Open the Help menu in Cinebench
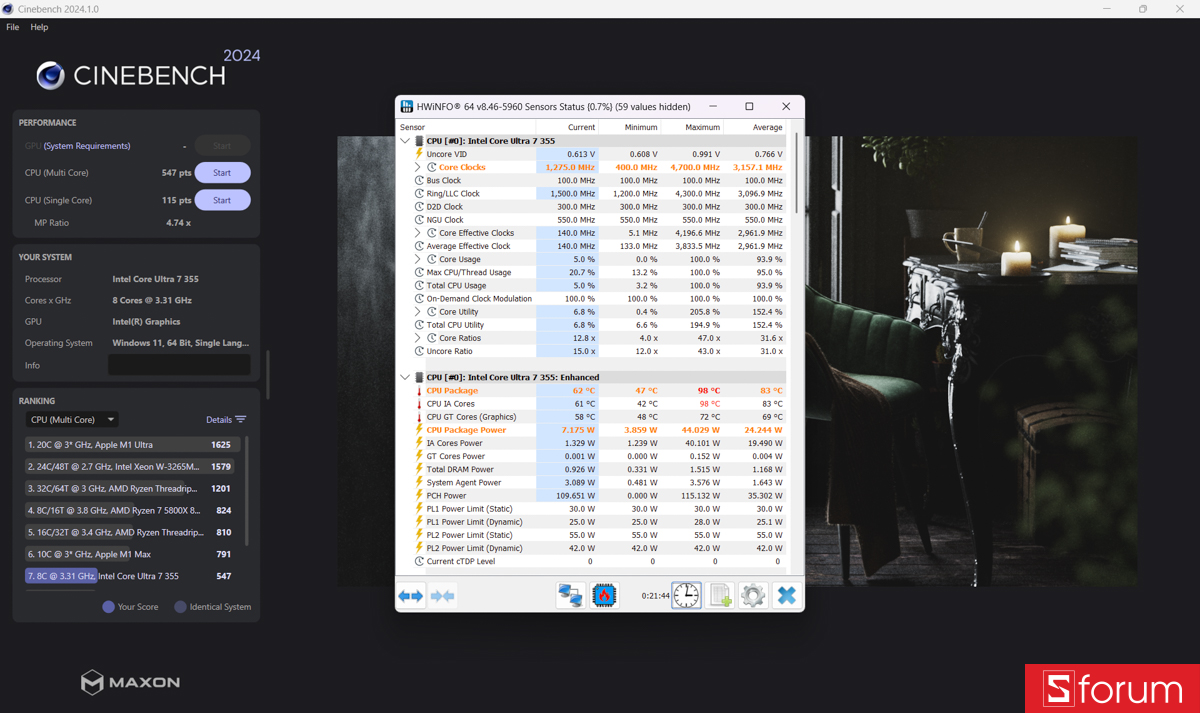The image size is (1200, 713). tap(39, 27)
